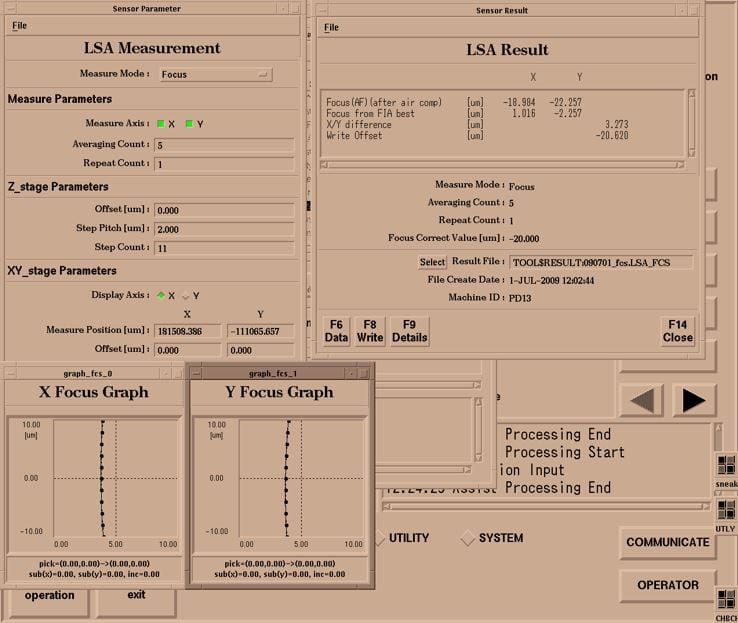Click horizontal scrollbar under LSA result table
The height and width of the screenshot is (623, 738).
click(x=502, y=165)
